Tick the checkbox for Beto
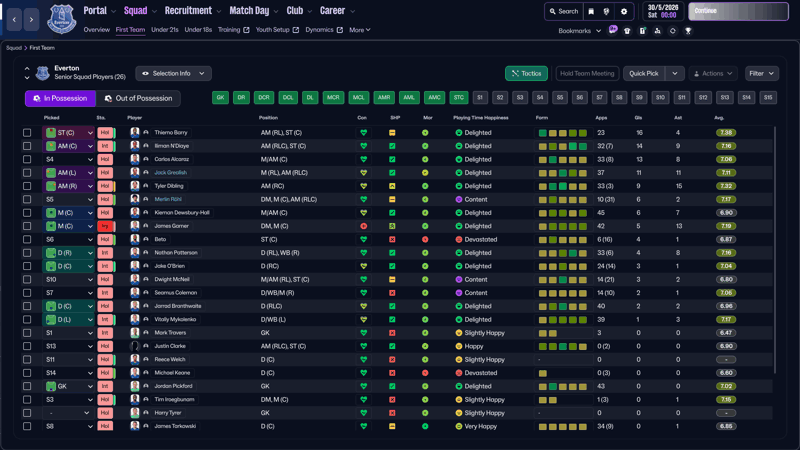 click(x=27, y=239)
